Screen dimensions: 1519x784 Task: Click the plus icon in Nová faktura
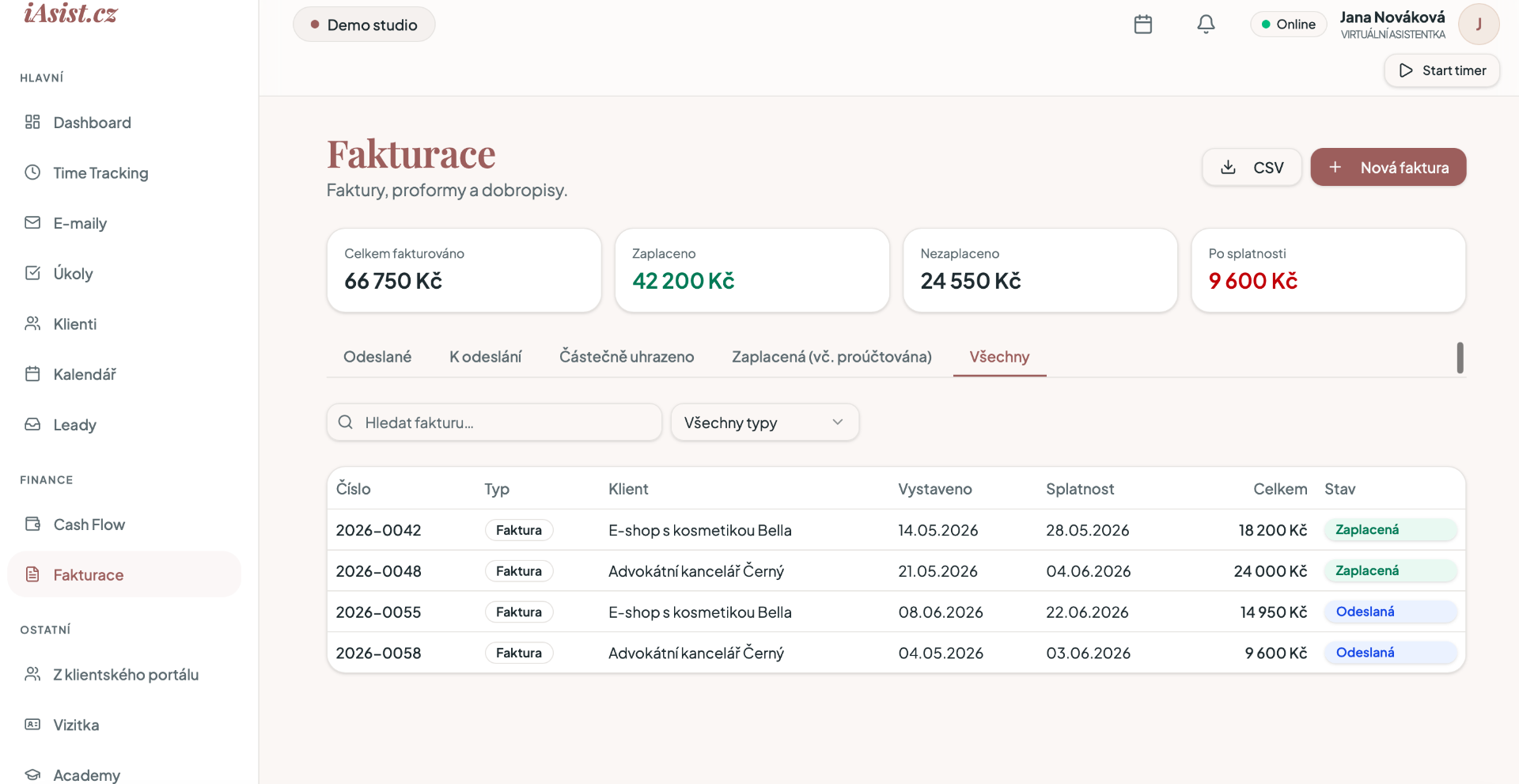1335,167
